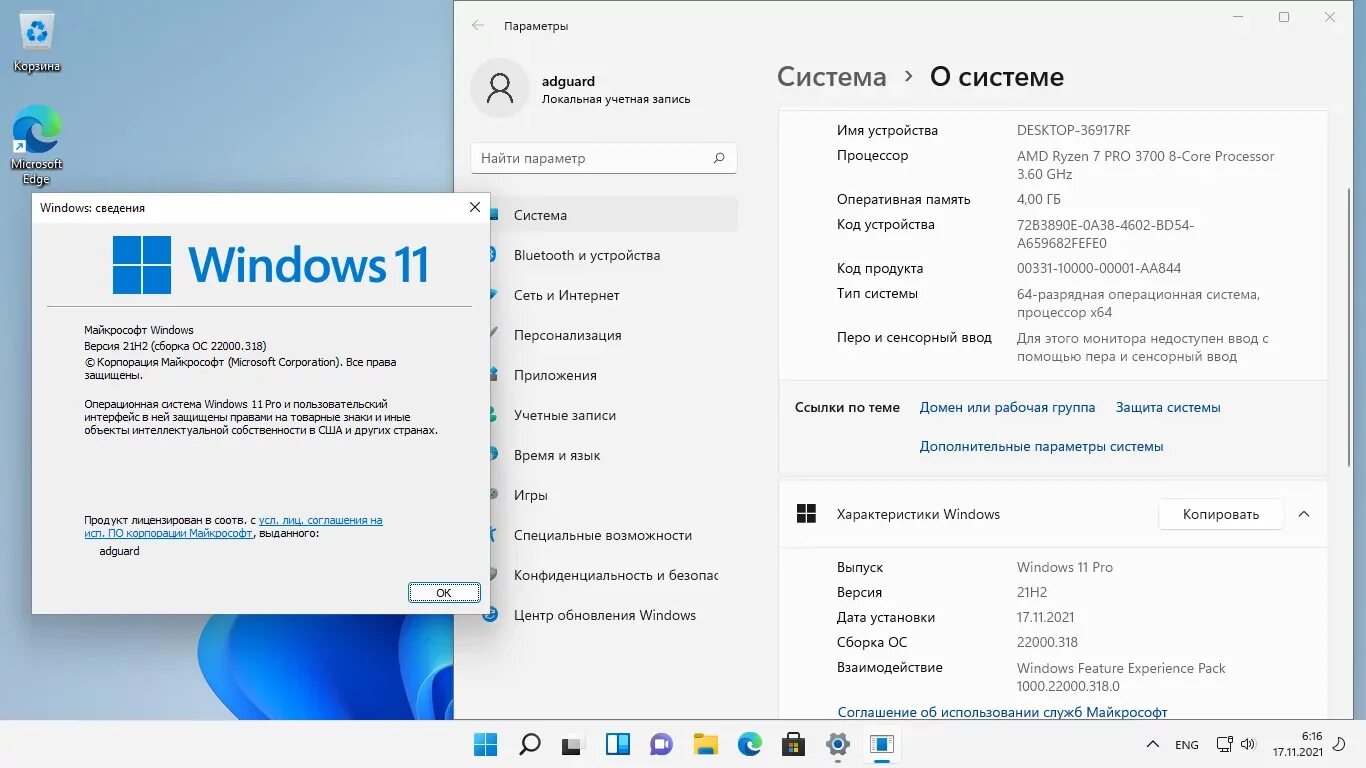
Task: Click OS build value '22000.318'
Action: click(1047, 642)
